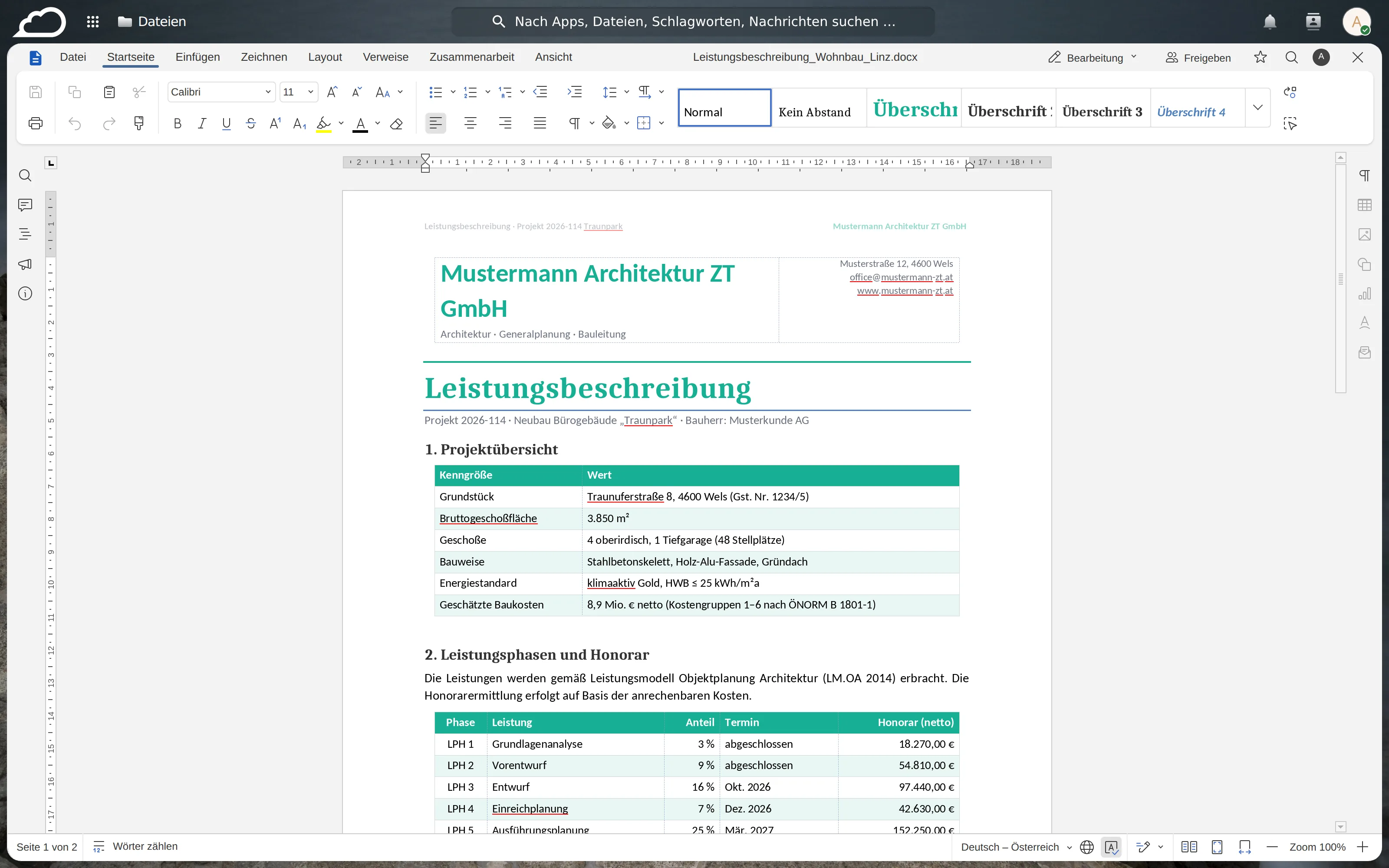The height and width of the screenshot is (868, 1389).
Task: Toggle italic formatting
Action: coord(202,123)
